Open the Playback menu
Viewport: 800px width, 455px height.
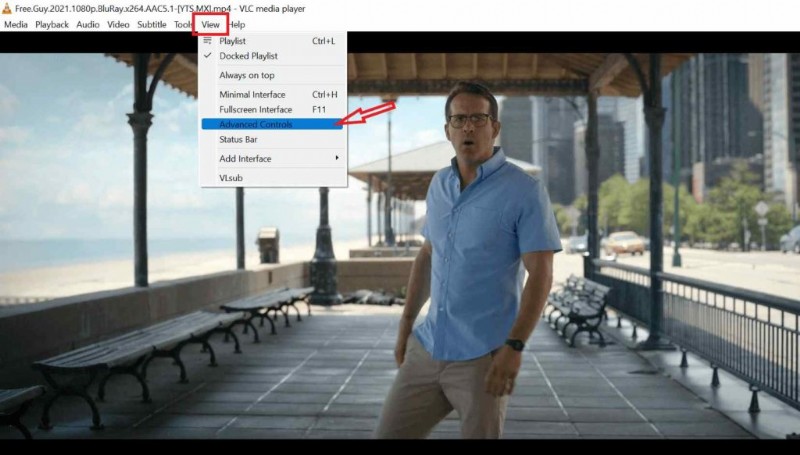point(52,24)
